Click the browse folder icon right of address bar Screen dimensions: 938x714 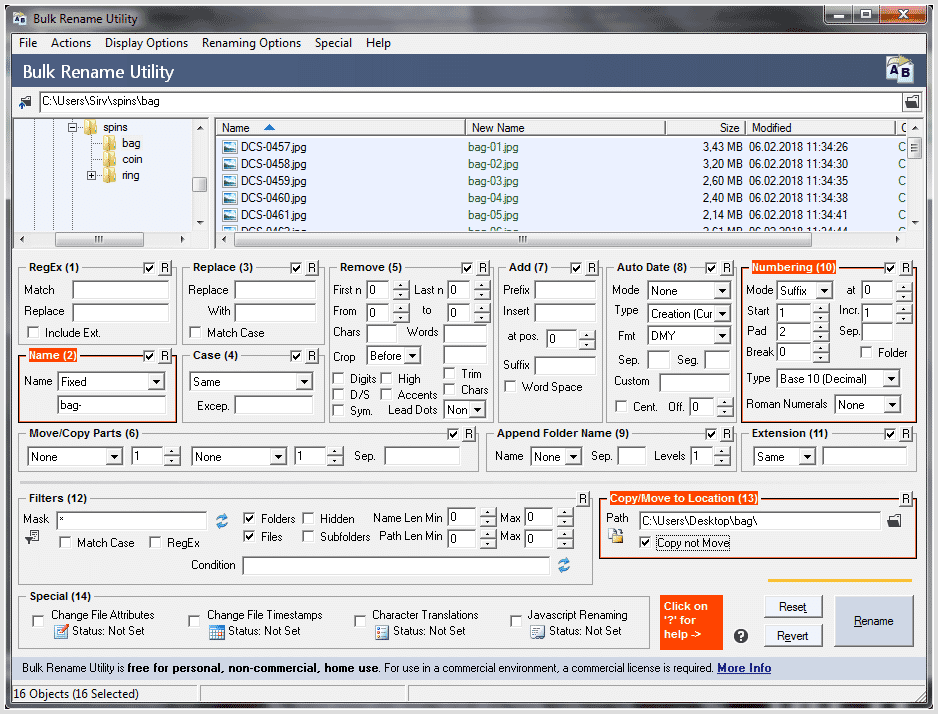pos(912,102)
